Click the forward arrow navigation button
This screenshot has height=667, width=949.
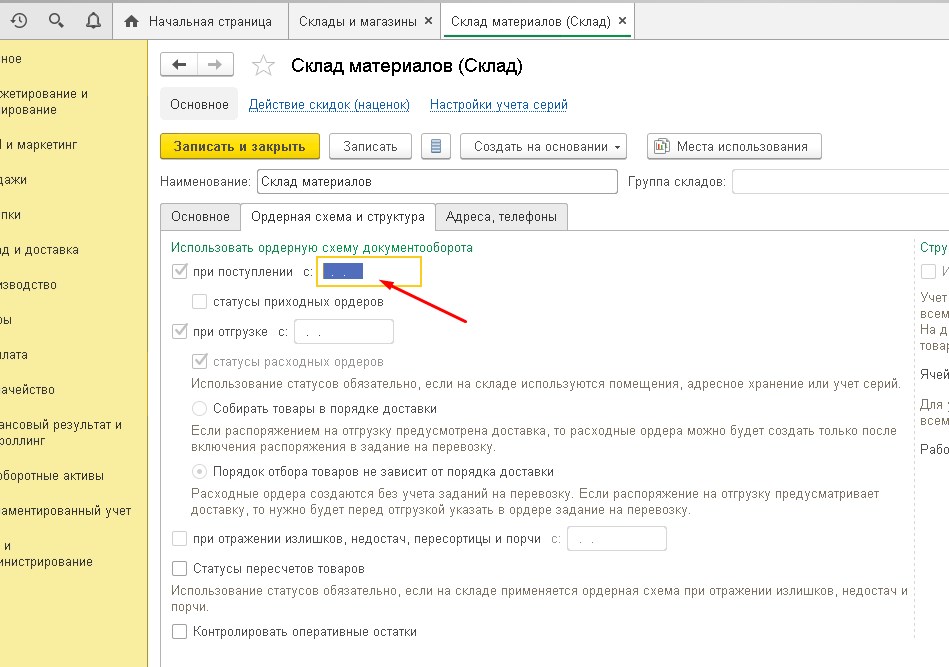215,65
